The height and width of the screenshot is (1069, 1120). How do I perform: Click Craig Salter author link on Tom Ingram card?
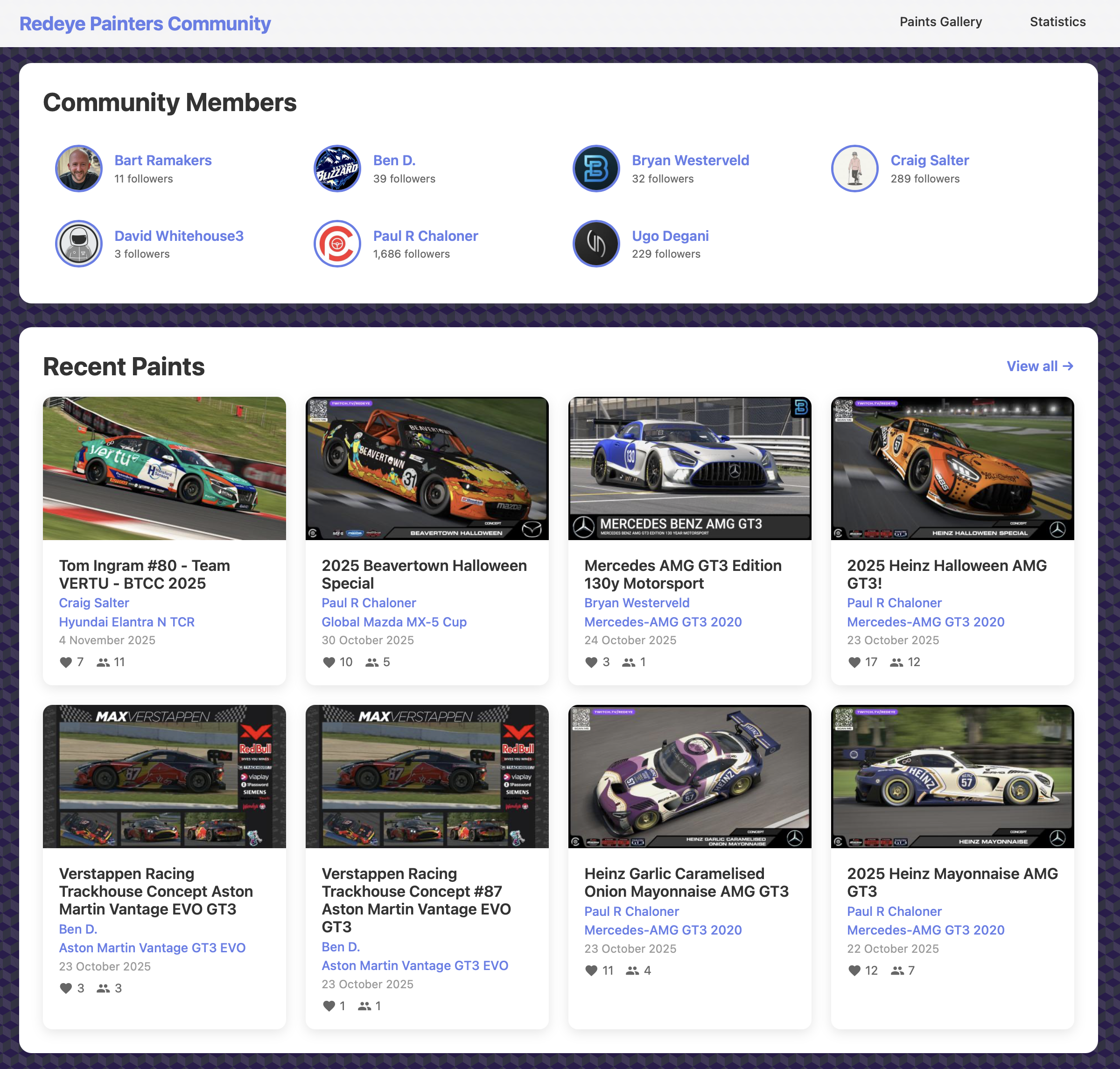pyautogui.click(x=94, y=603)
